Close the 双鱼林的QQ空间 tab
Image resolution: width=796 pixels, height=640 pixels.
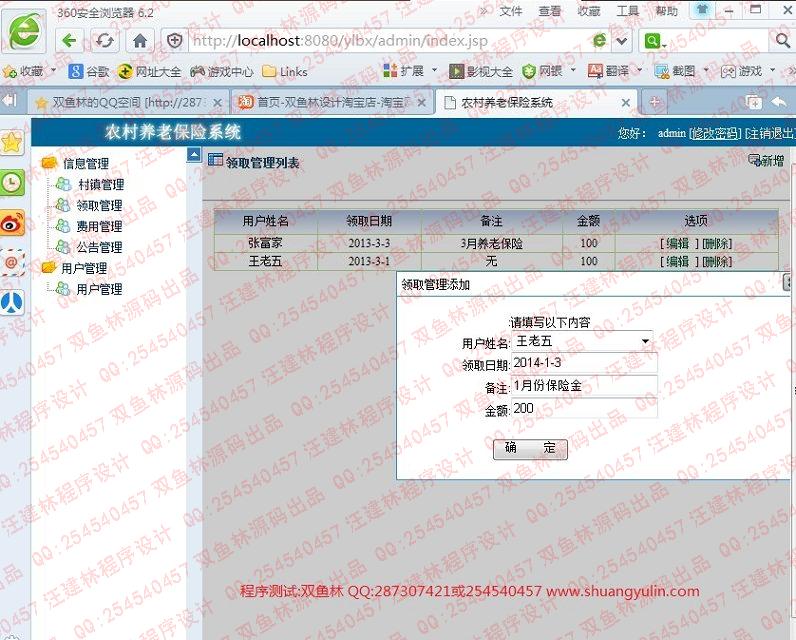(x=217, y=103)
